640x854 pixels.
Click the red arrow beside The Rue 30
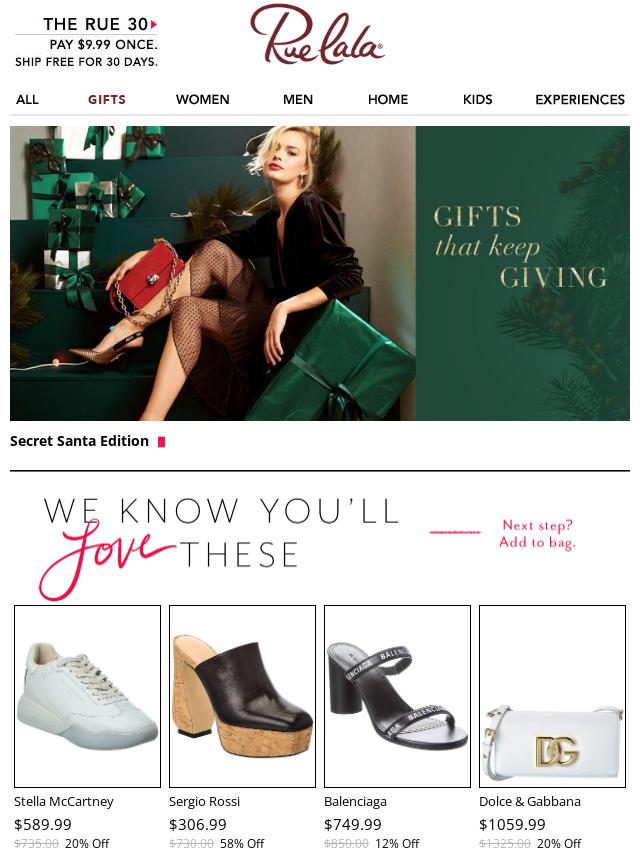154,24
